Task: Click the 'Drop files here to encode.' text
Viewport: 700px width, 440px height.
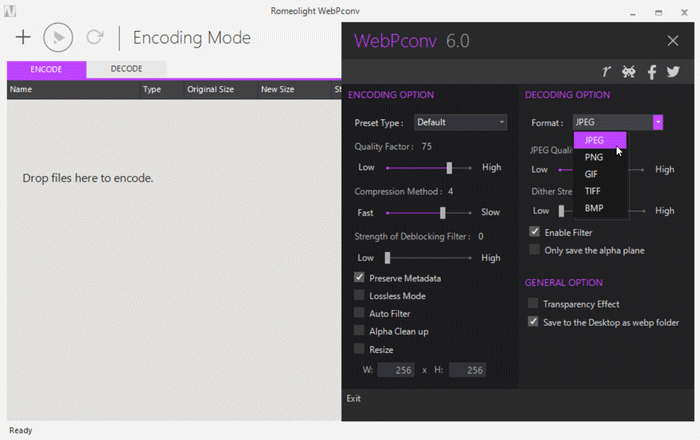Action: (88, 178)
